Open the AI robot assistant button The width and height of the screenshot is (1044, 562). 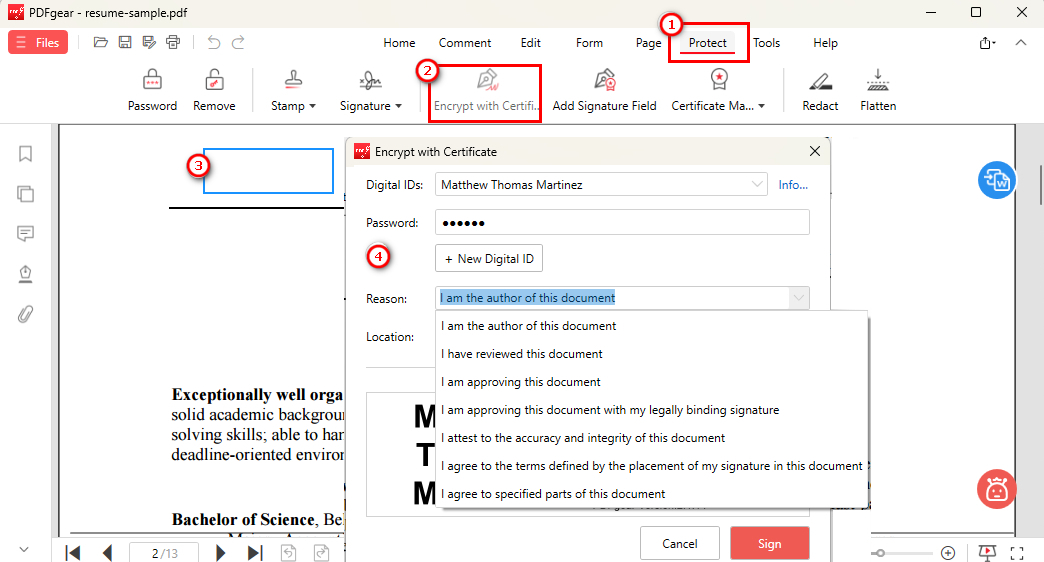996,489
